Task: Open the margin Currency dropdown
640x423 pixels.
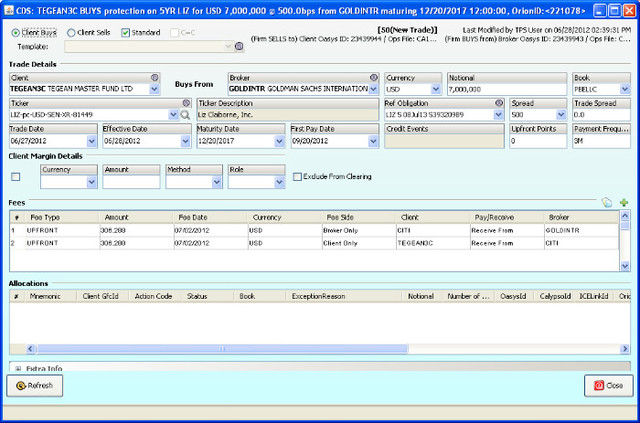Action: 92,183
